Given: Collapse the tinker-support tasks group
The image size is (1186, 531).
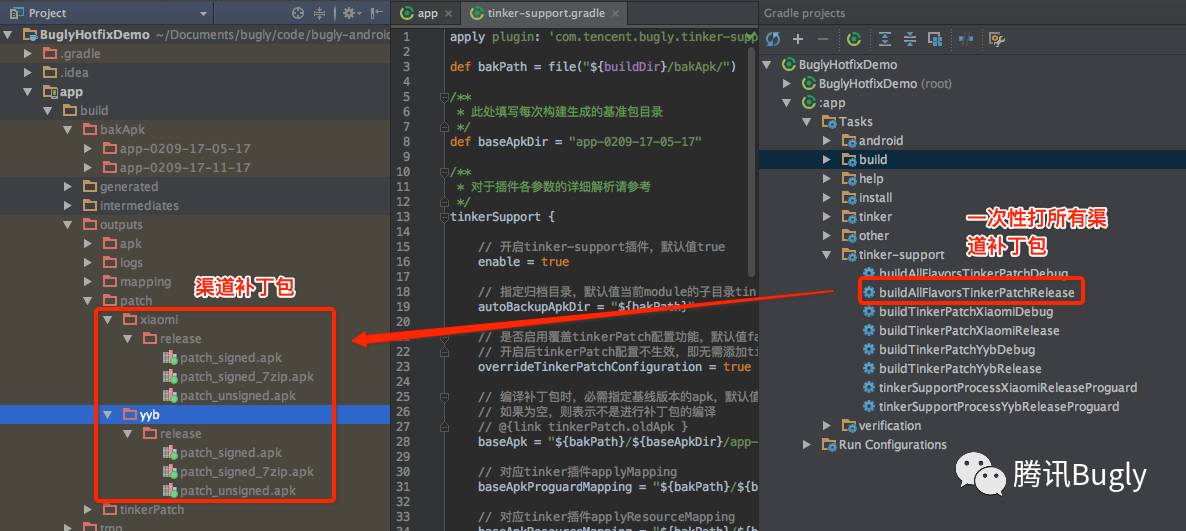Looking at the screenshot, I should pos(828,254).
